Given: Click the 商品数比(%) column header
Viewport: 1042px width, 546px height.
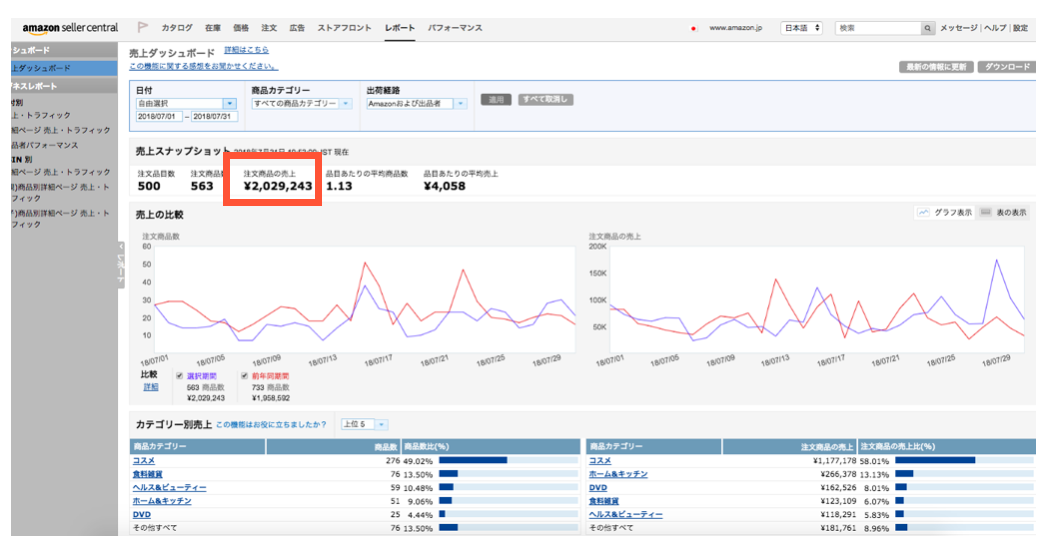Looking at the screenshot, I should [x=427, y=446].
